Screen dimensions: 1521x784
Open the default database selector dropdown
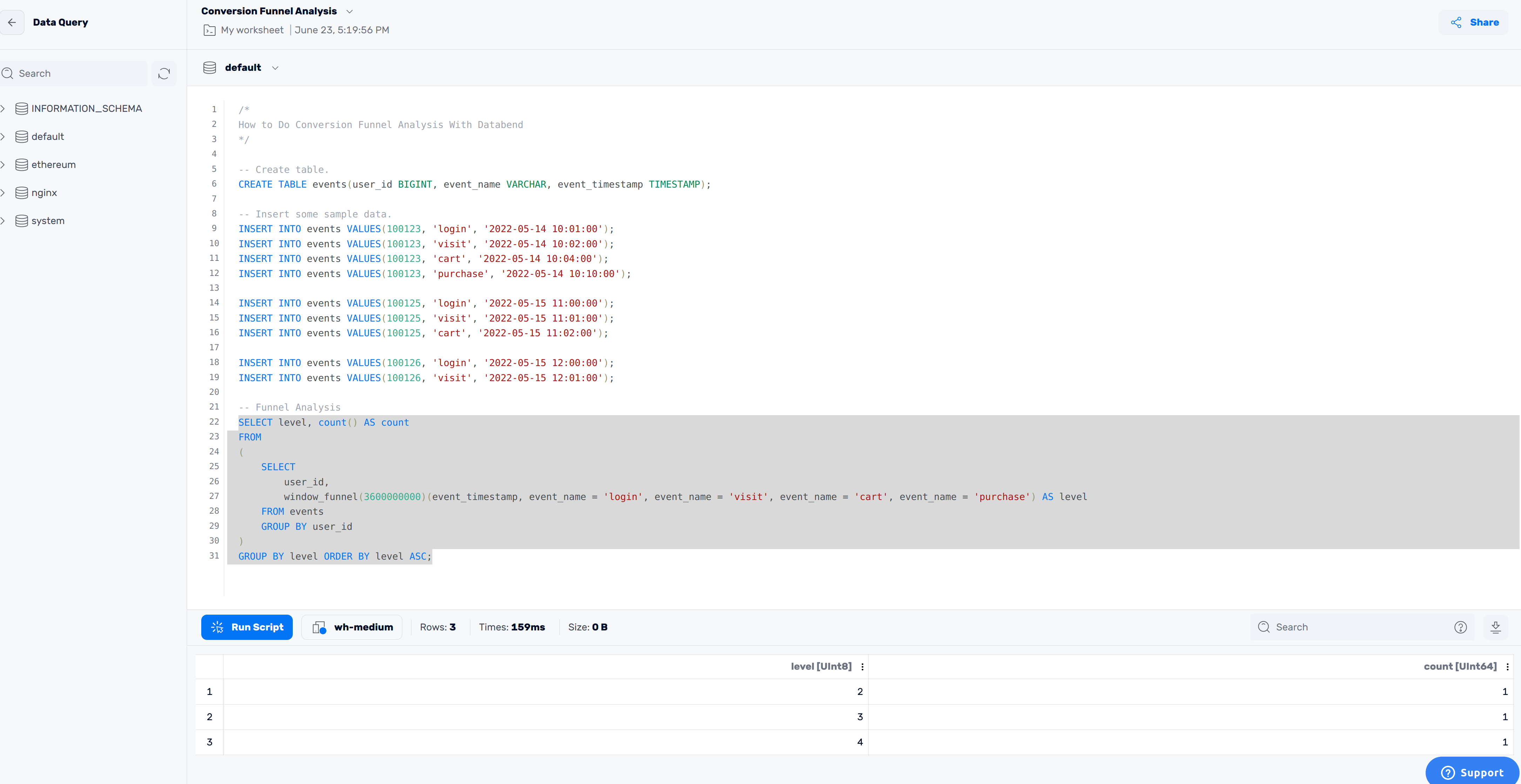[275, 68]
